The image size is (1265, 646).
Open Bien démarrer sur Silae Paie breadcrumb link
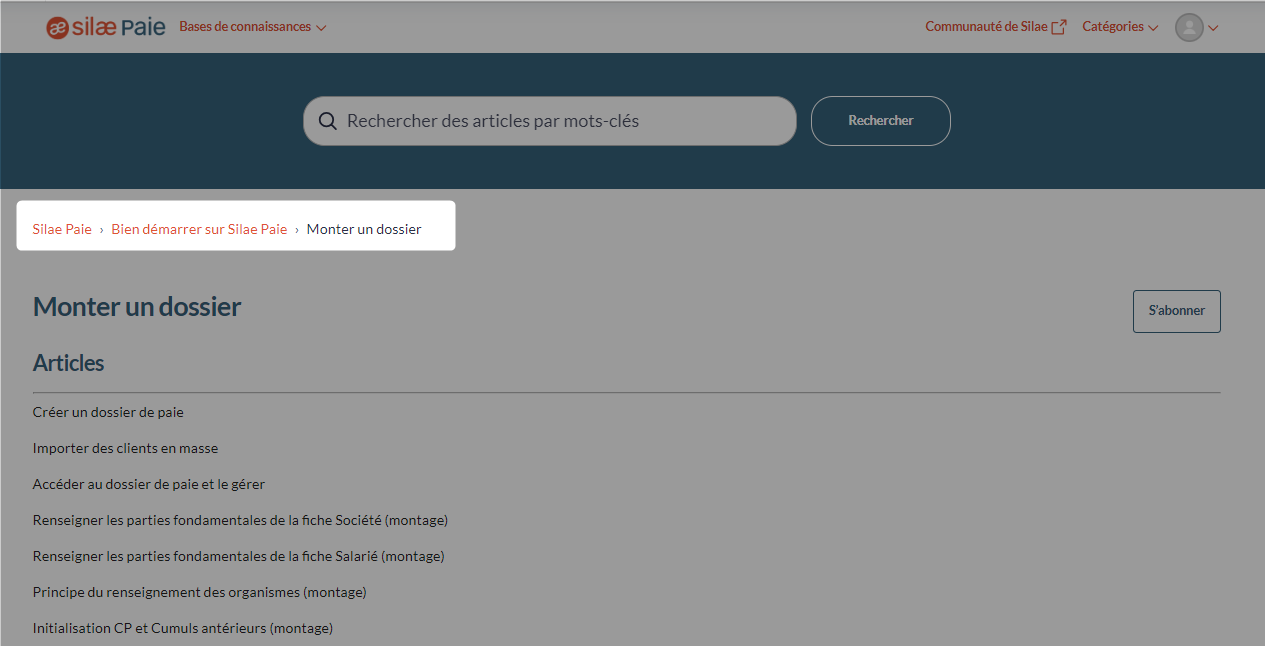(199, 228)
